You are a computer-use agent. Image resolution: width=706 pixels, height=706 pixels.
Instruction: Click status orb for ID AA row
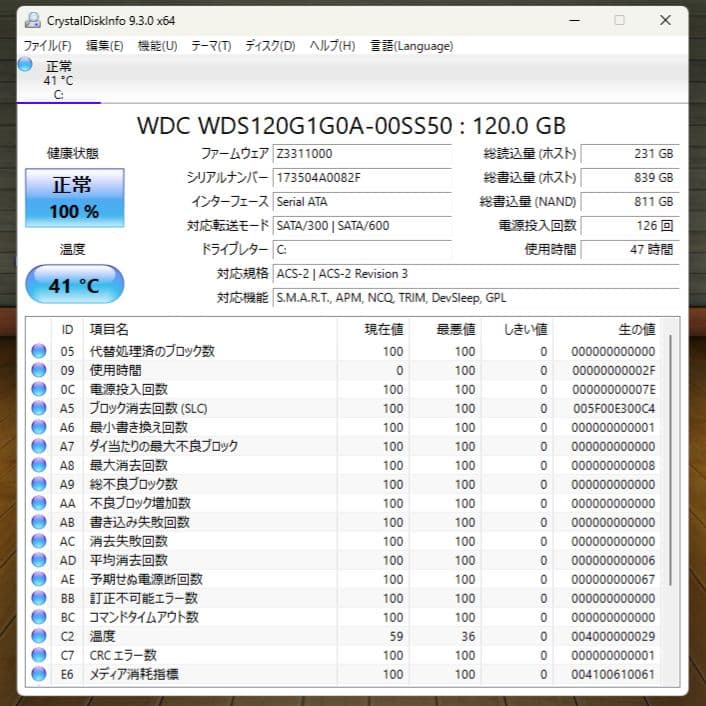point(39,503)
